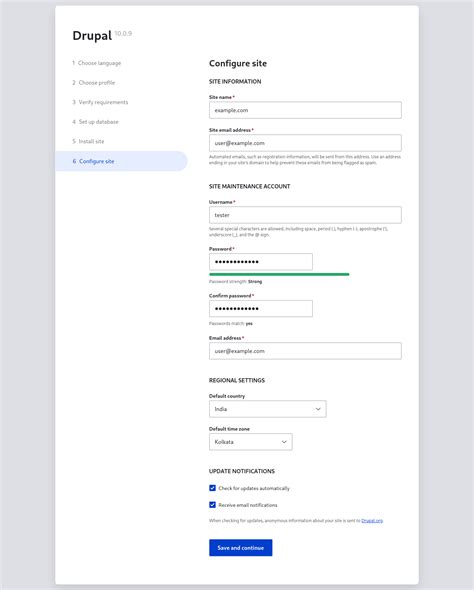The width and height of the screenshot is (474, 590).
Task: Disable Receive email notifications checkbox
Action: click(x=213, y=505)
